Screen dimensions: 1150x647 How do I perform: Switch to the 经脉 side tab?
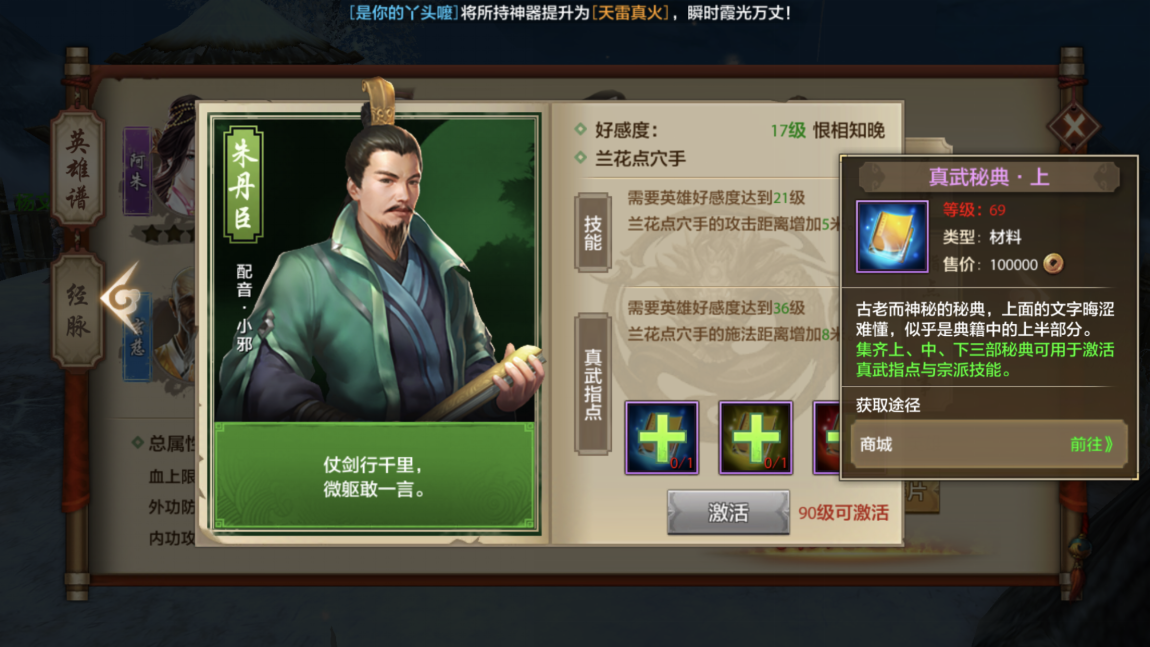click(78, 310)
